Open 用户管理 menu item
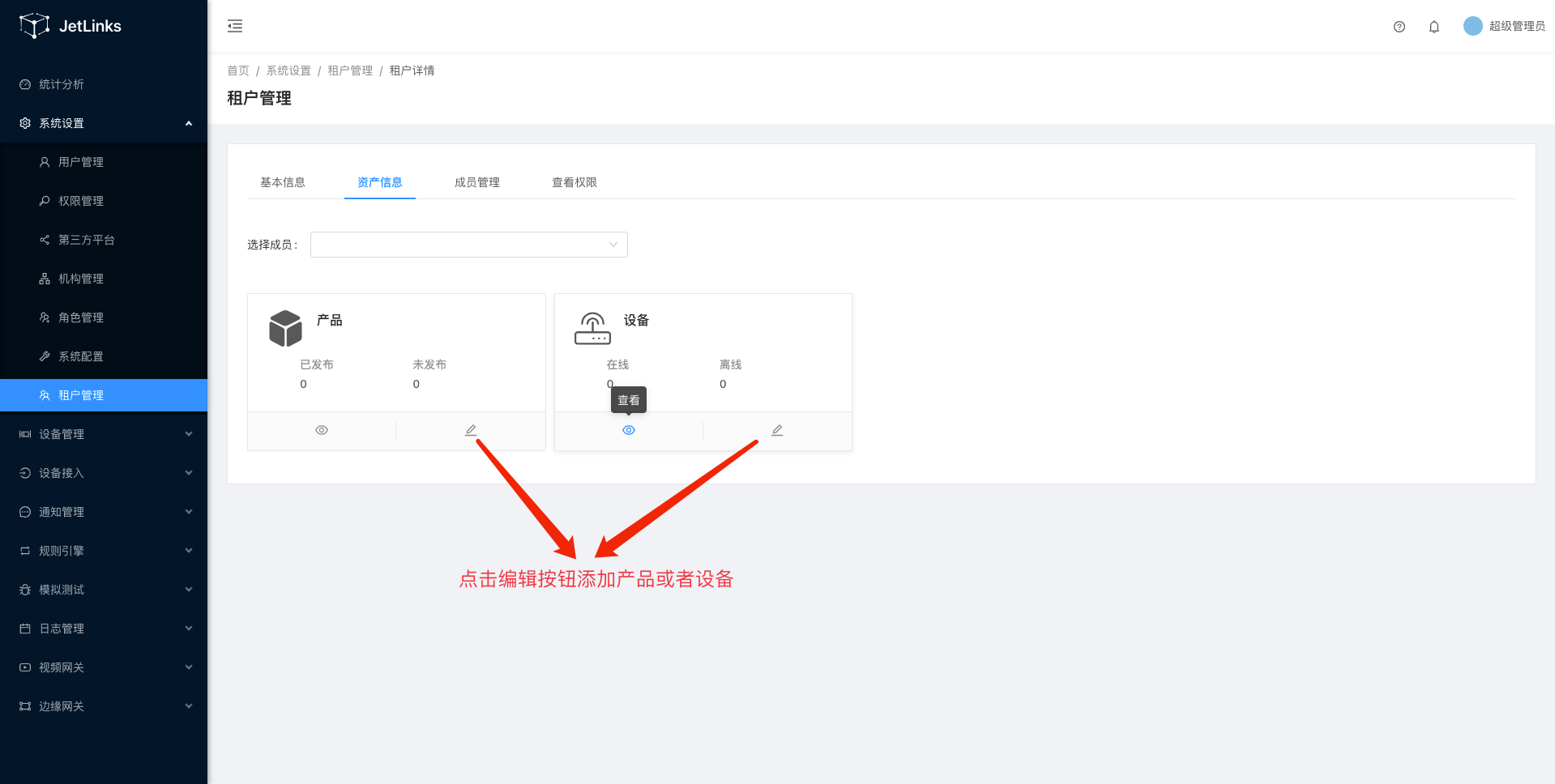 coord(104,162)
